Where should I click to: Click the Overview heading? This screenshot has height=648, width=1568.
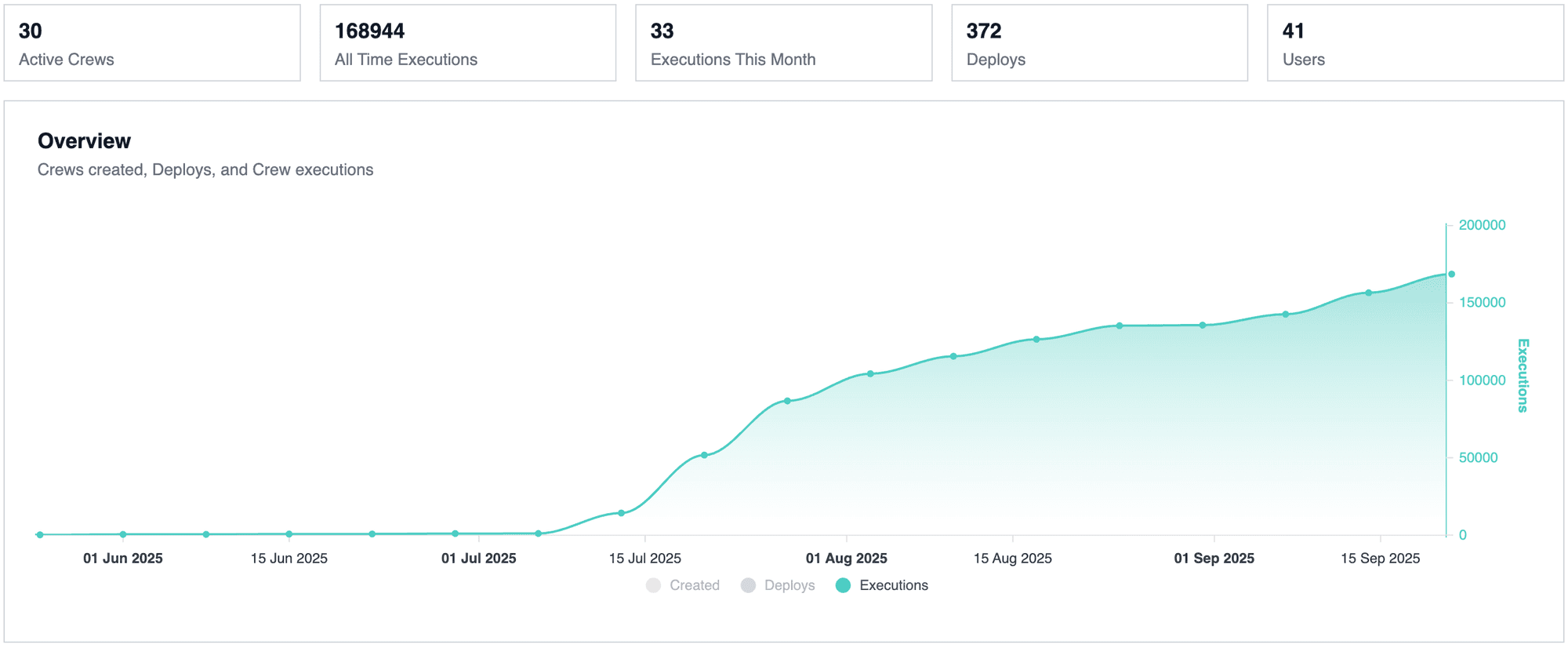(x=84, y=141)
